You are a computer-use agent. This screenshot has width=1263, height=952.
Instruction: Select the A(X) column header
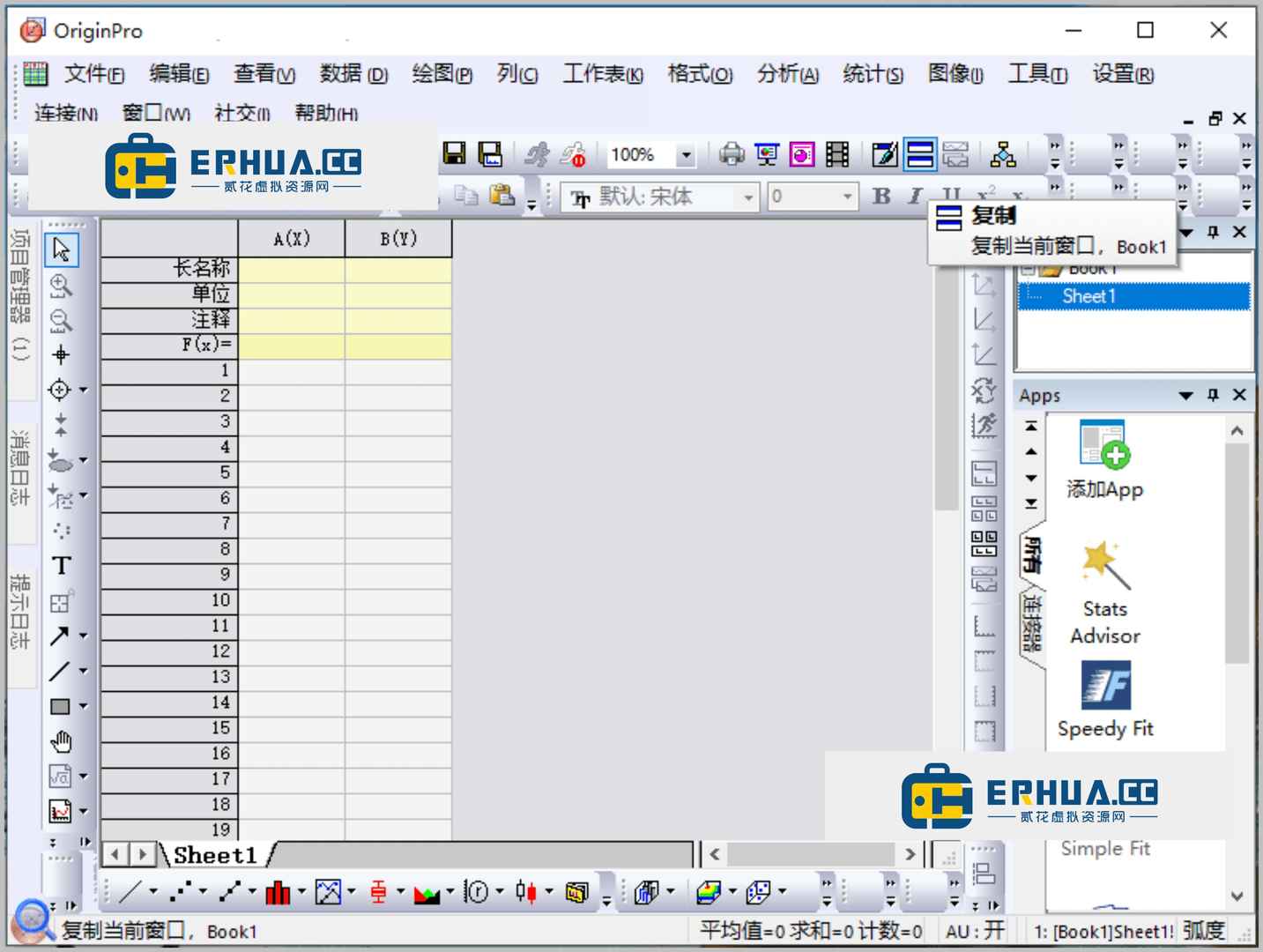point(292,239)
